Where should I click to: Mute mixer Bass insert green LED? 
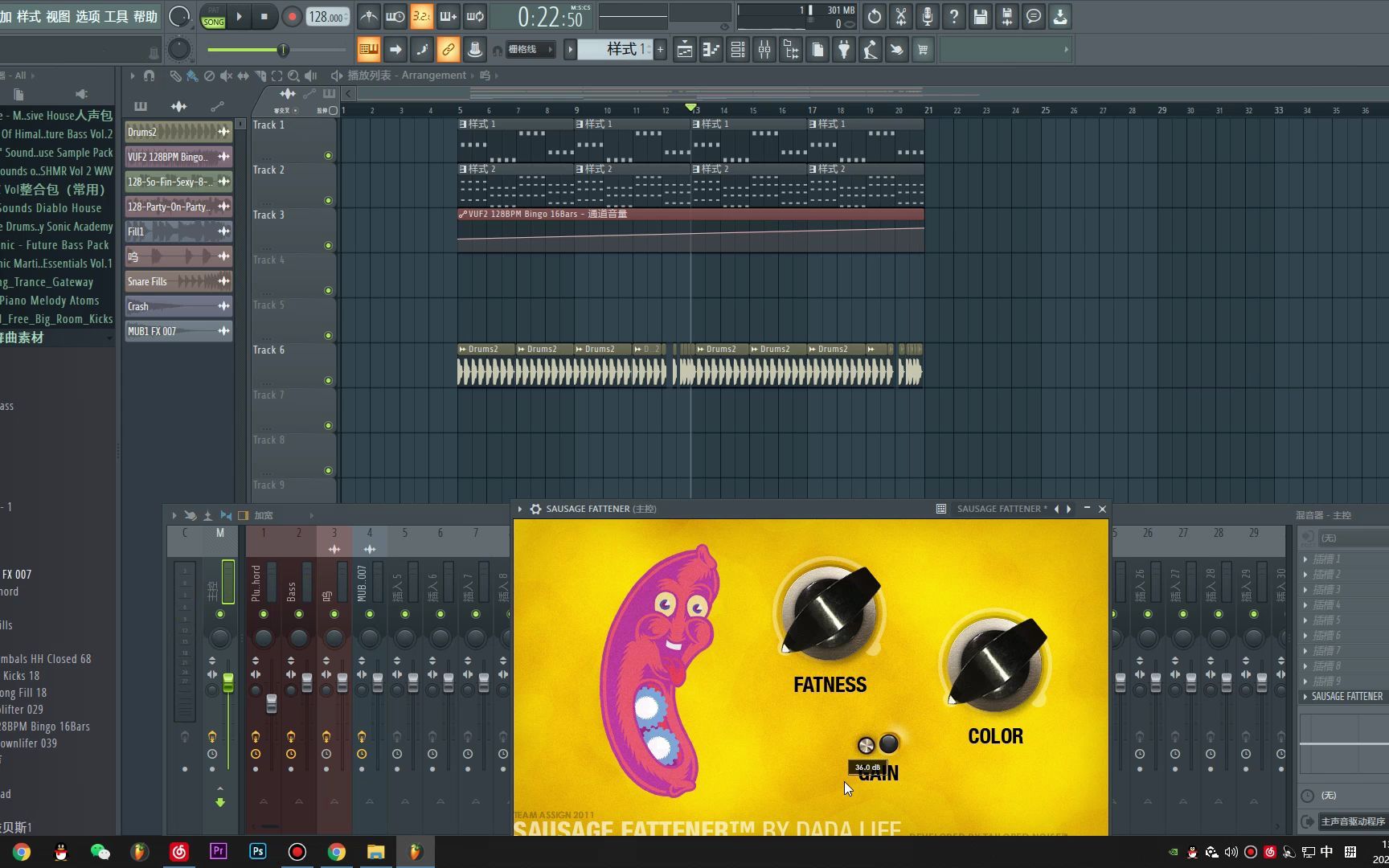299,614
